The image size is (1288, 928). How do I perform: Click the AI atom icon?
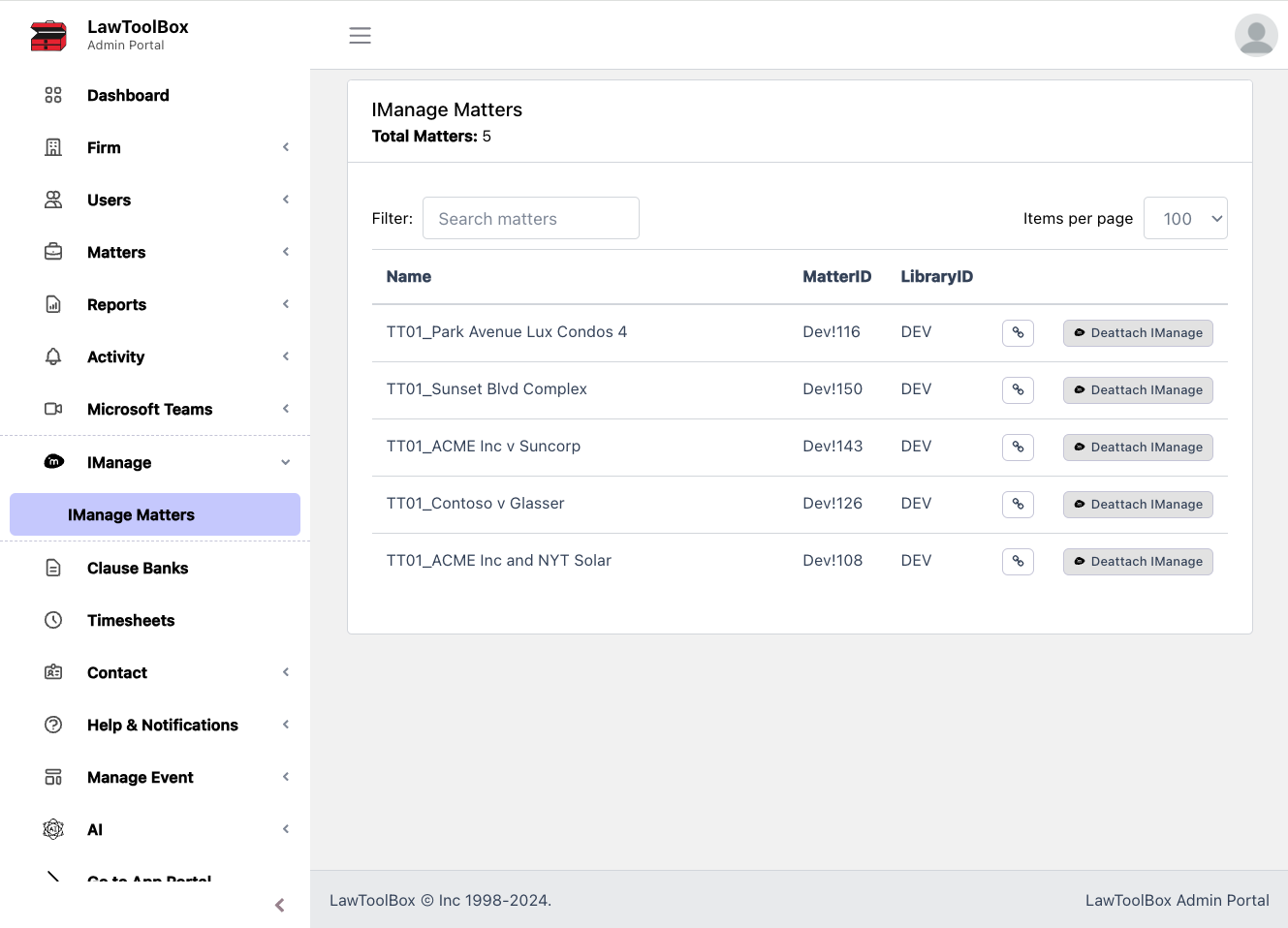click(53, 829)
